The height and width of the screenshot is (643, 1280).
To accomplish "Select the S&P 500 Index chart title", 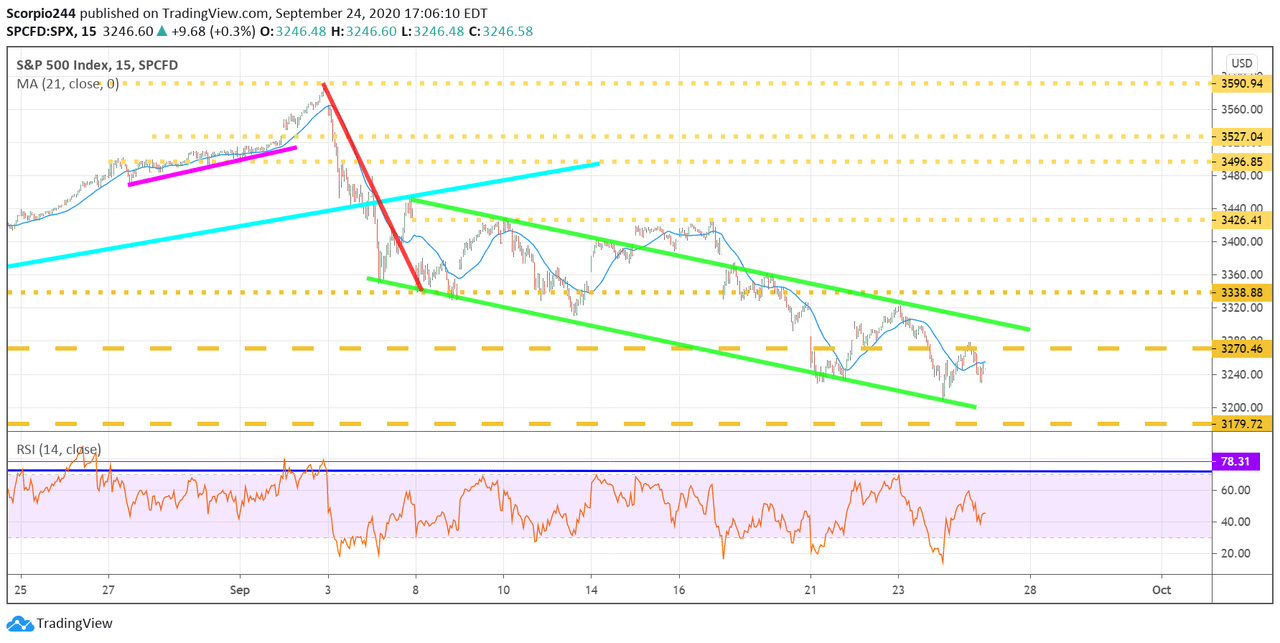I will pyautogui.click(x=97, y=65).
